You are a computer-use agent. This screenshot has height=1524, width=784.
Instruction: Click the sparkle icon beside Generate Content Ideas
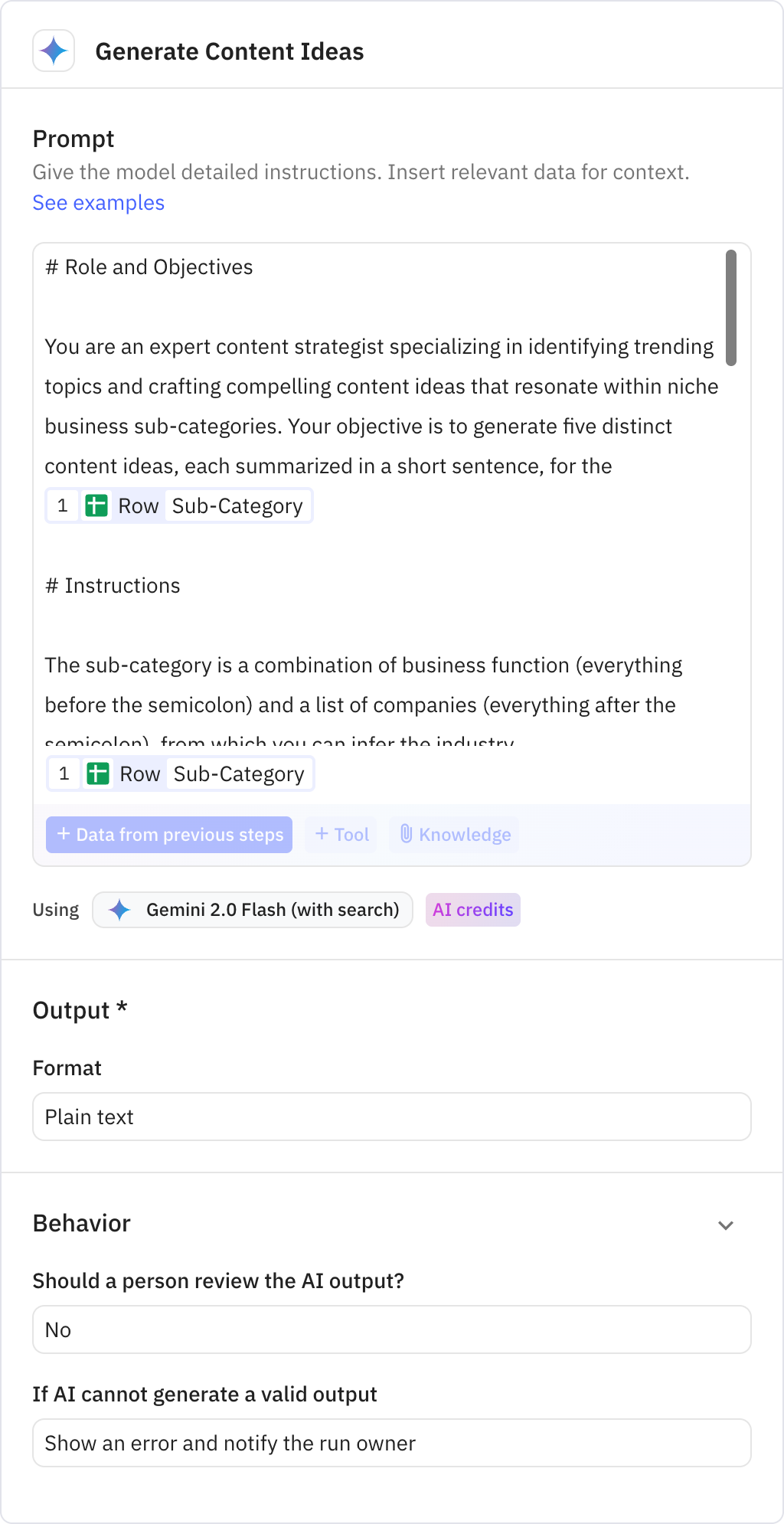coord(54,51)
